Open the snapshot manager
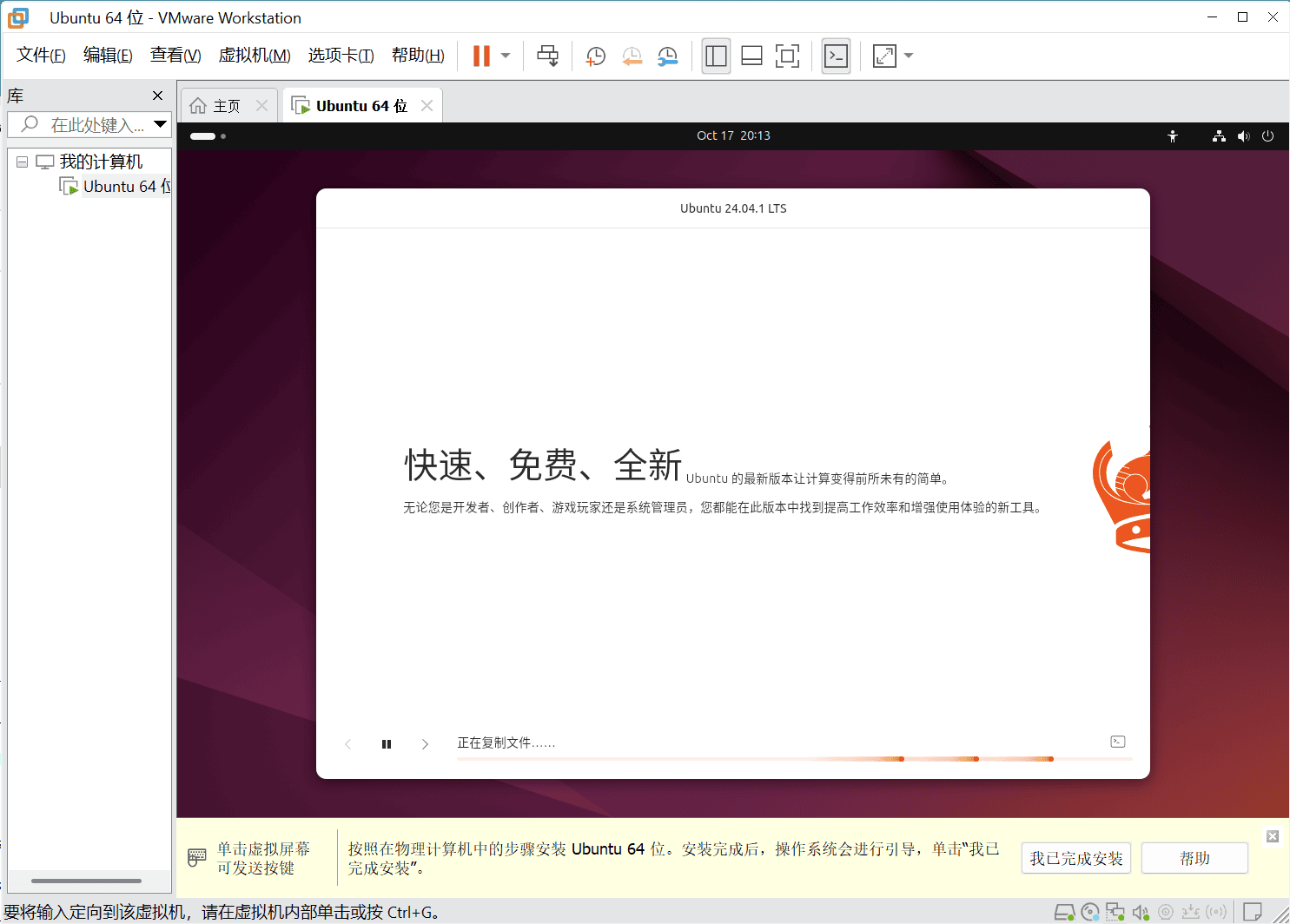The image size is (1290, 924). click(667, 56)
